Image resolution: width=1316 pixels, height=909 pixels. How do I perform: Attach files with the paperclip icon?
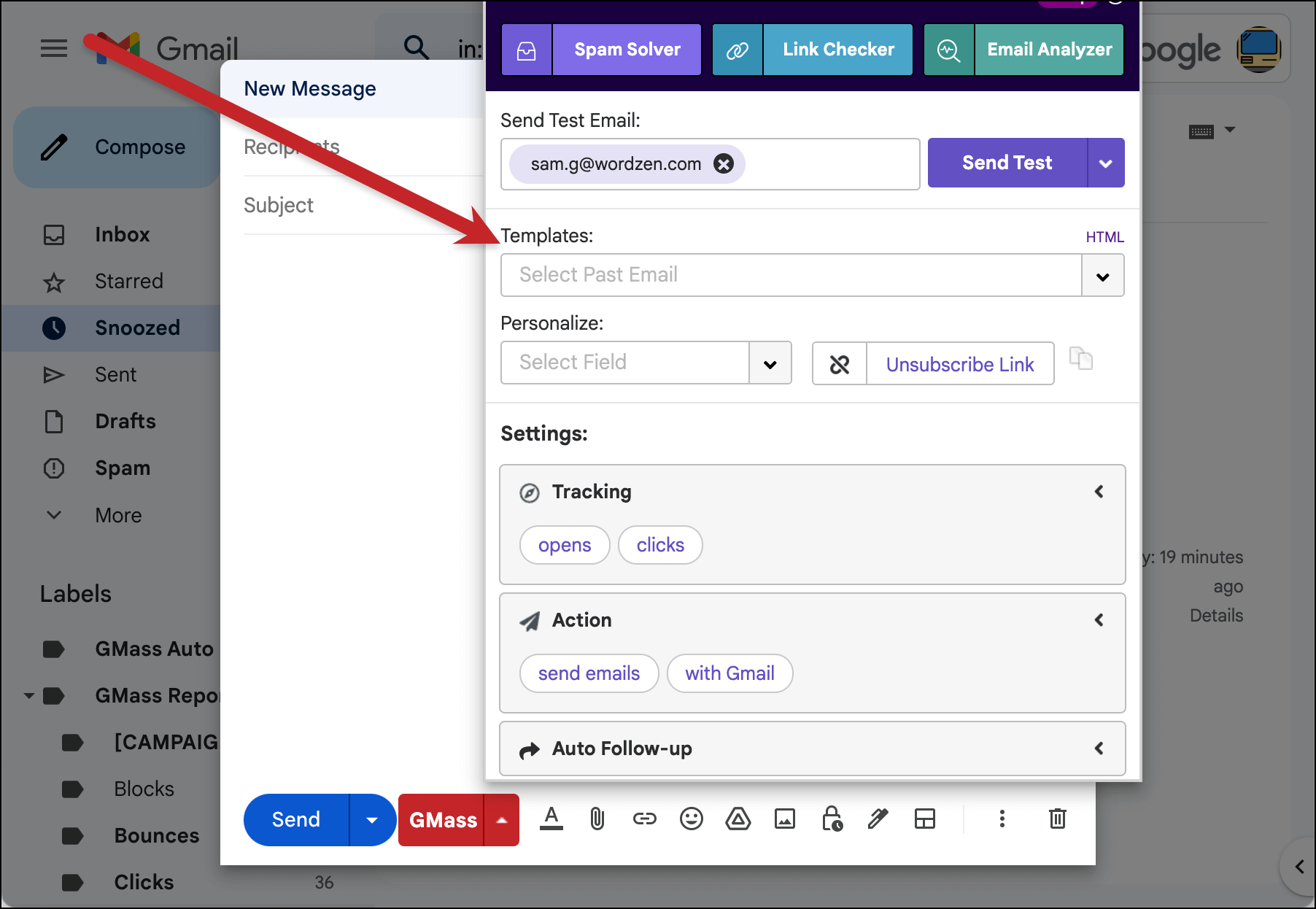pyautogui.click(x=597, y=819)
